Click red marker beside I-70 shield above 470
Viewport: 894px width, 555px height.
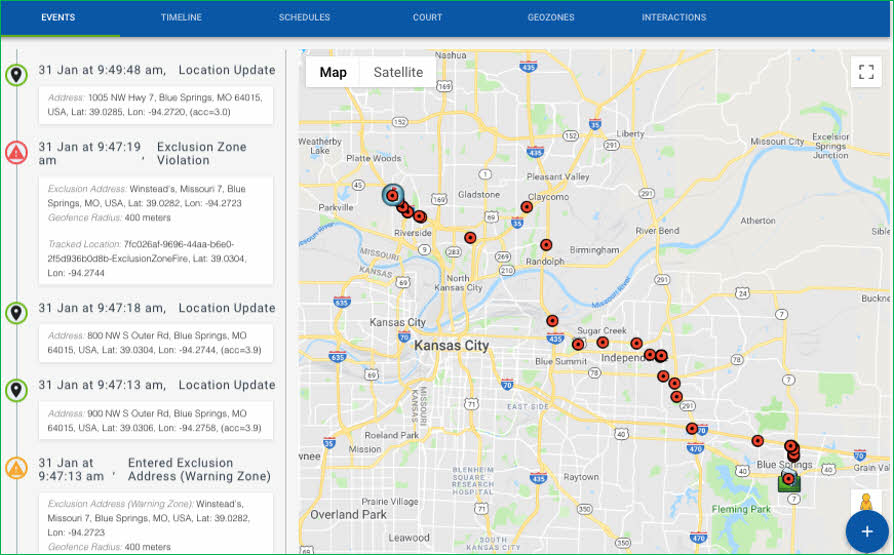point(692,428)
